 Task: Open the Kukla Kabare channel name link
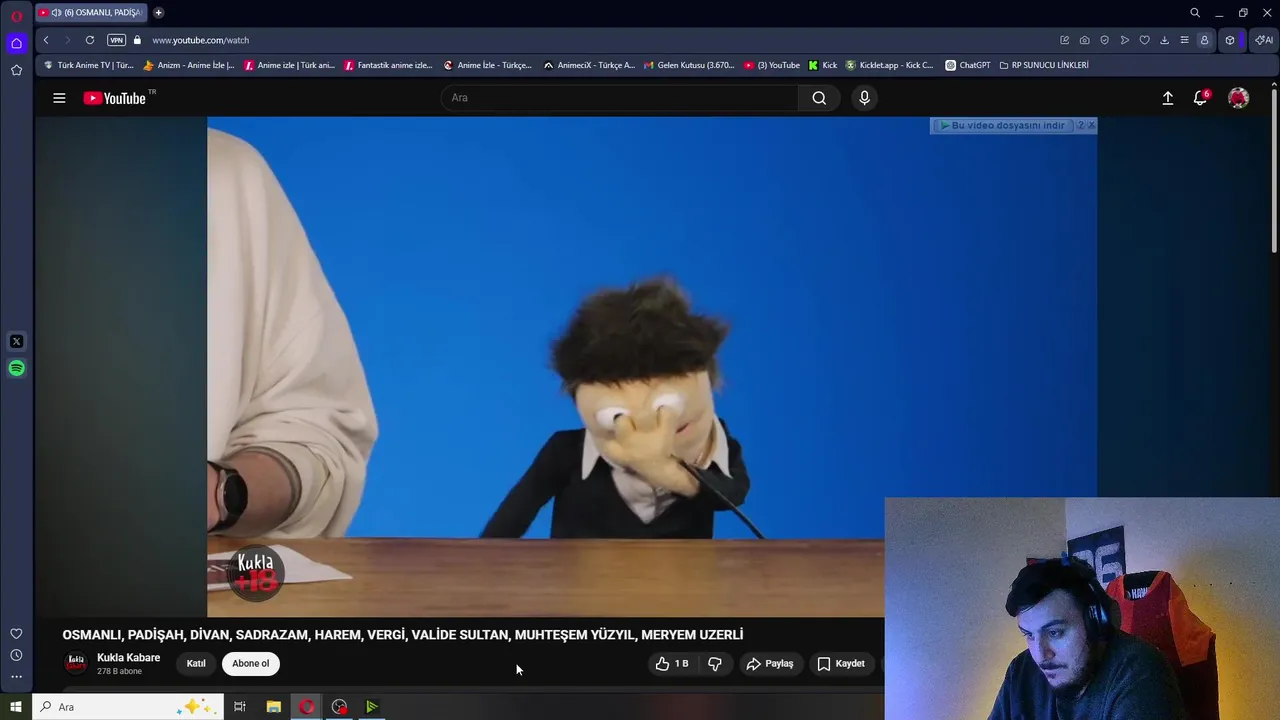click(128, 658)
